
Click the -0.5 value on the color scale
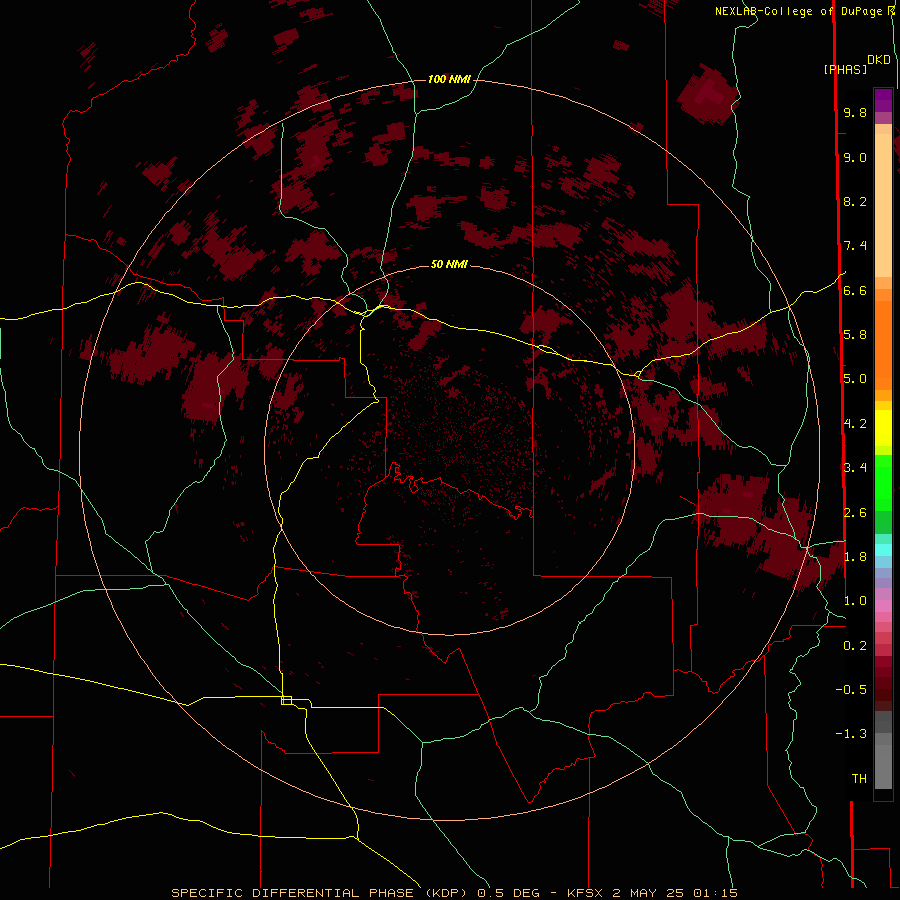pos(851,690)
